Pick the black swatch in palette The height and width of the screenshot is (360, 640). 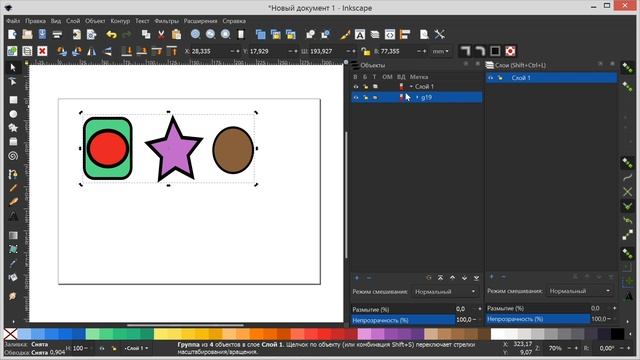(618, 334)
